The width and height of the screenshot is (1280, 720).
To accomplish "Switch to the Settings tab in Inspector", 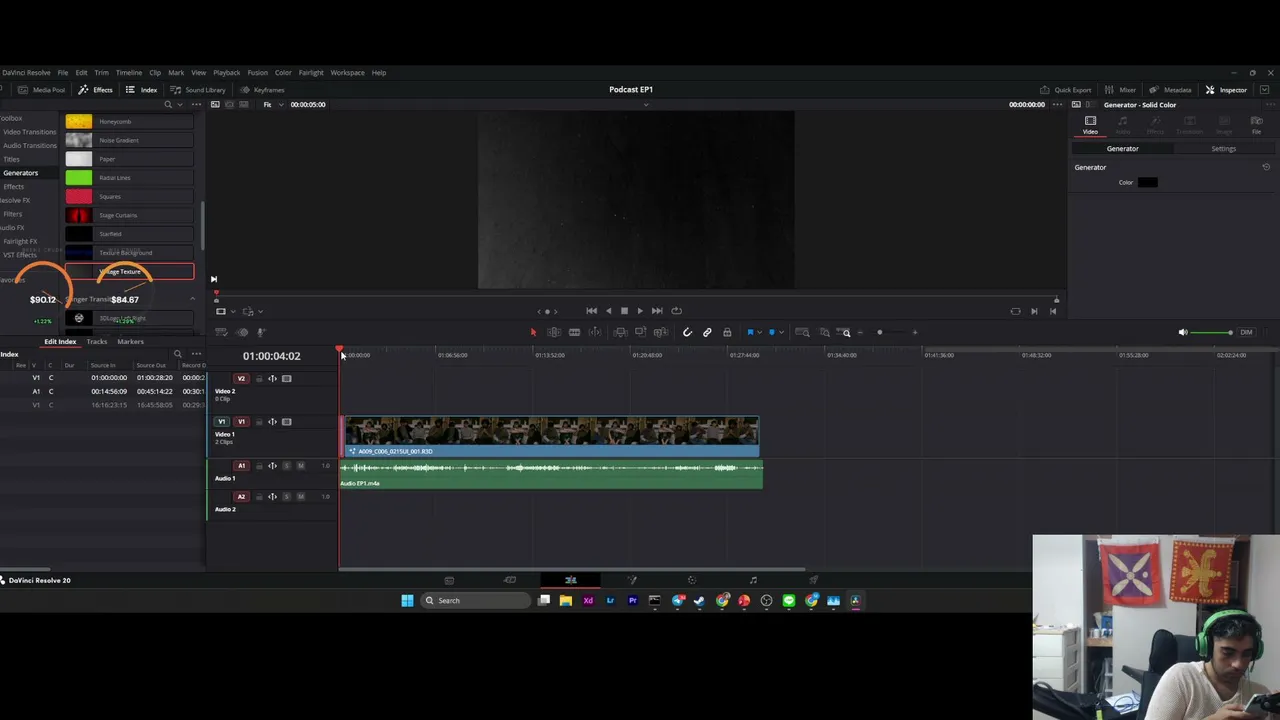I will (x=1223, y=149).
